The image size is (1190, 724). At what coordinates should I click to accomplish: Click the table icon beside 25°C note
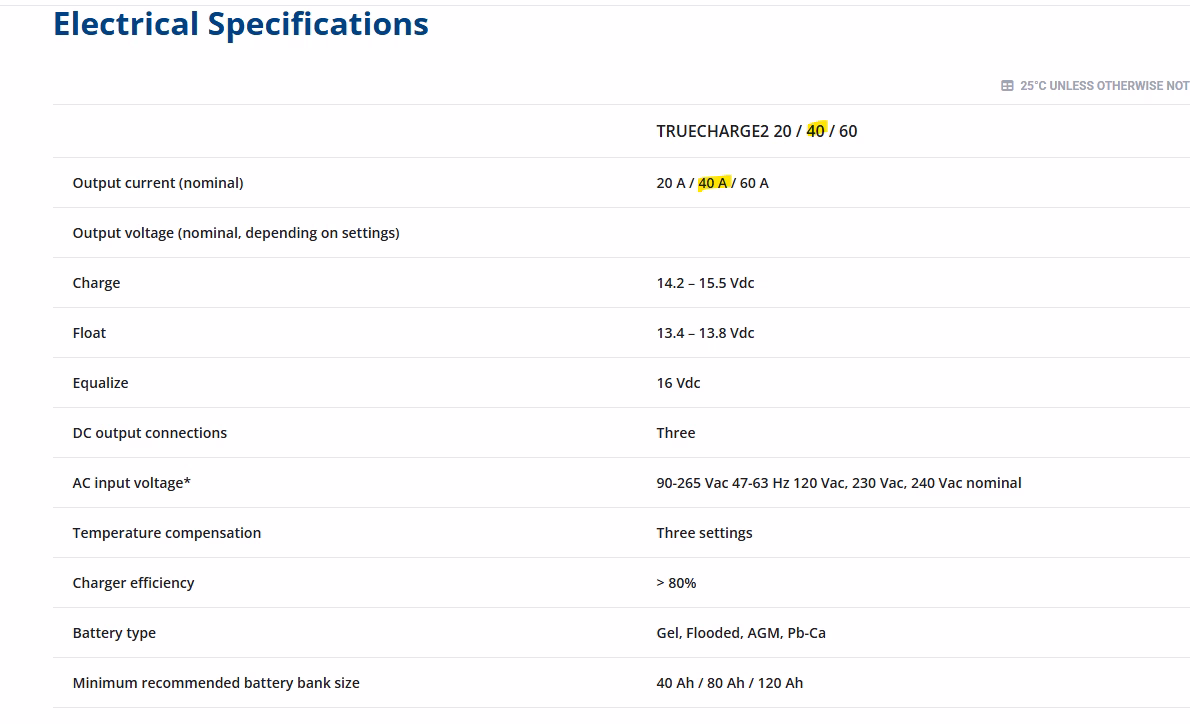click(1007, 86)
